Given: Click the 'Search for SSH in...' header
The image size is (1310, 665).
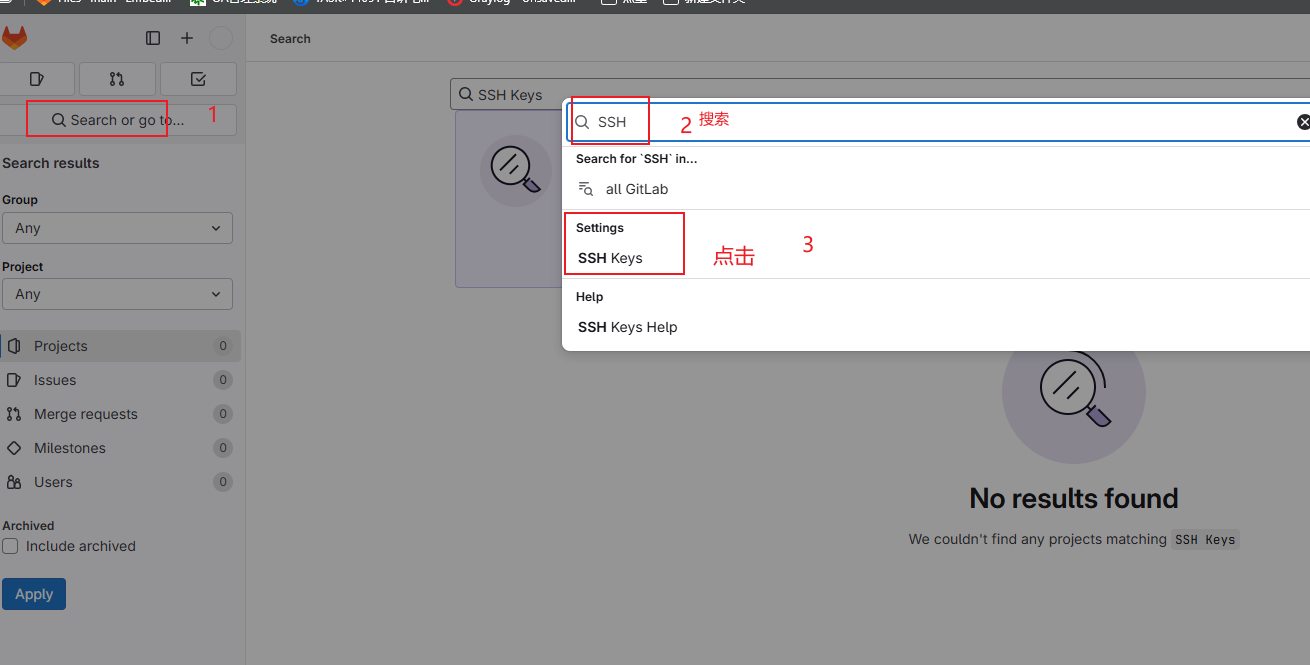Looking at the screenshot, I should pyautogui.click(x=637, y=159).
